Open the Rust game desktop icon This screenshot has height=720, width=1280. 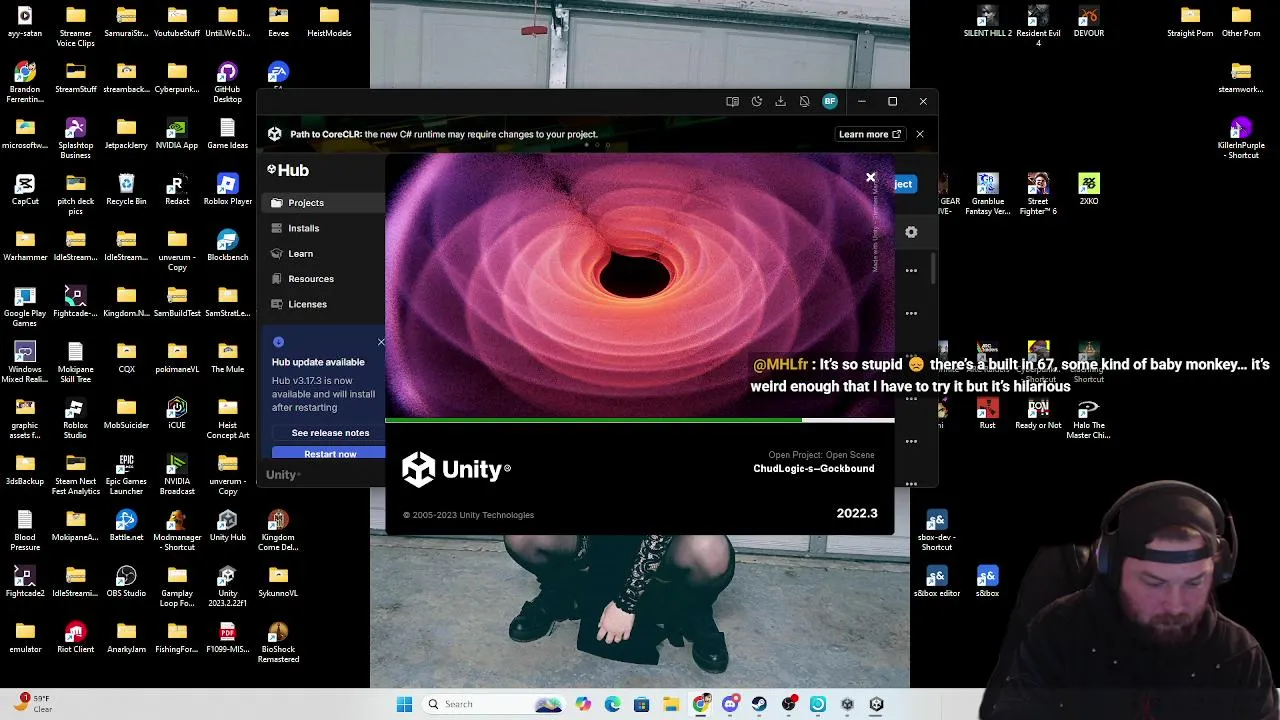coord(987,413)
